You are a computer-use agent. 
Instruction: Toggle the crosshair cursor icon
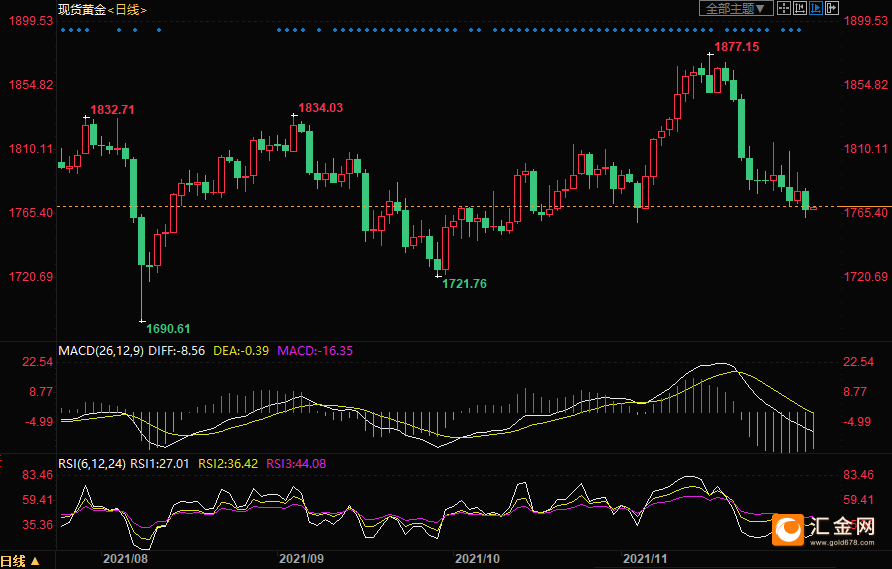tap(783, 8)
